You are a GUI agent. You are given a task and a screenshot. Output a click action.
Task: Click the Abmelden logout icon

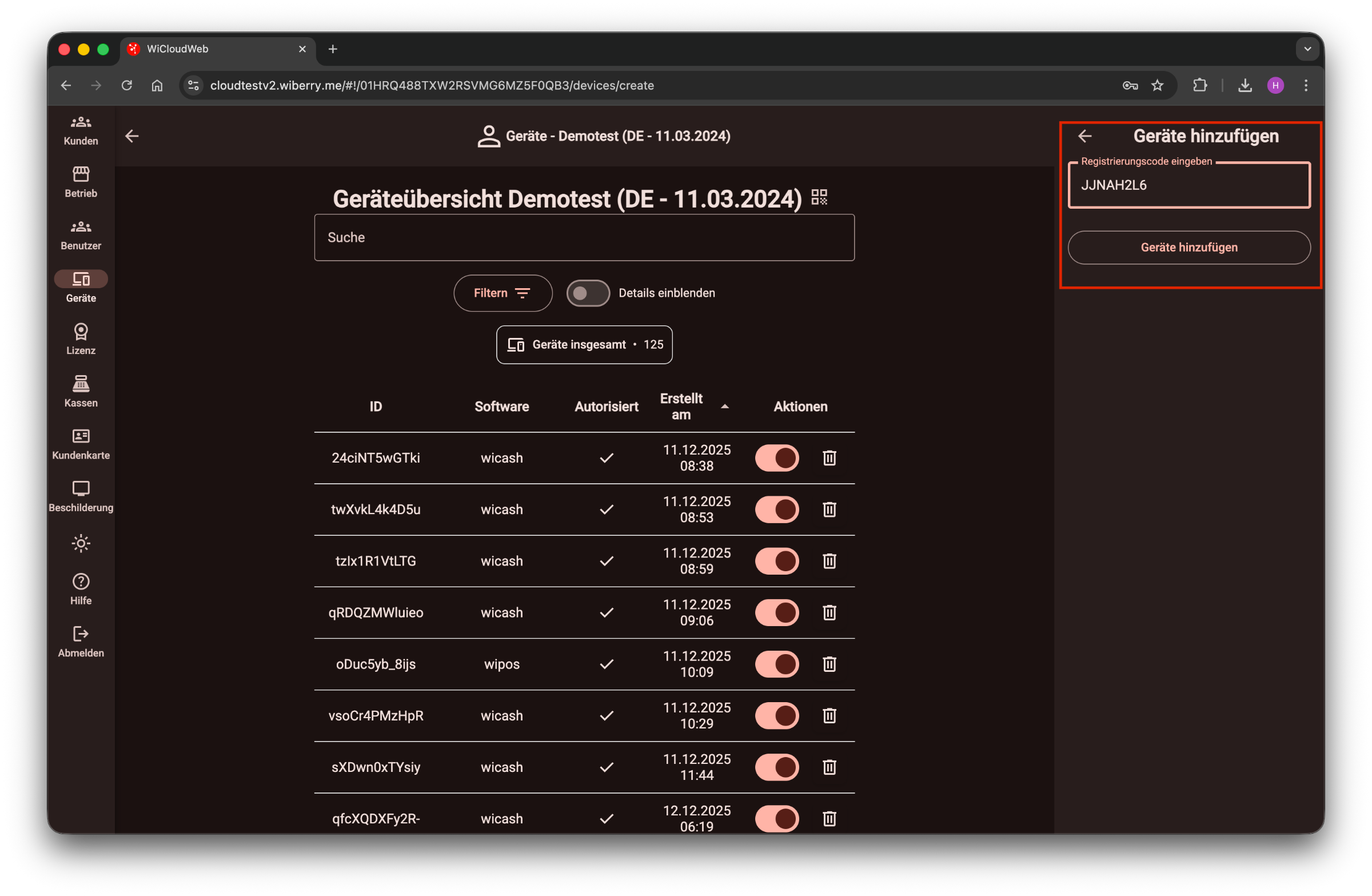[x=81, y=634]
